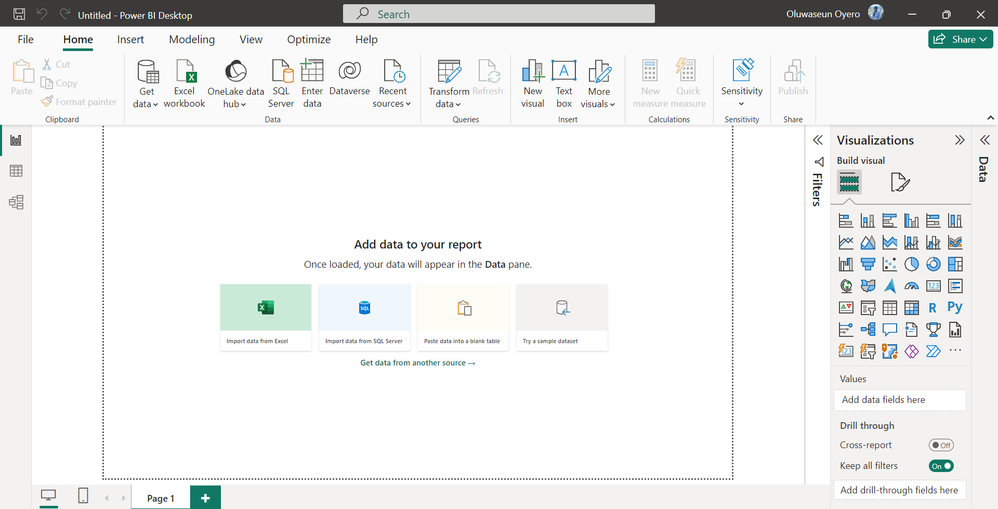Viewport: 998px width, 509px height.
Task: Select the card 123 visual
Action: coord(933,286)
